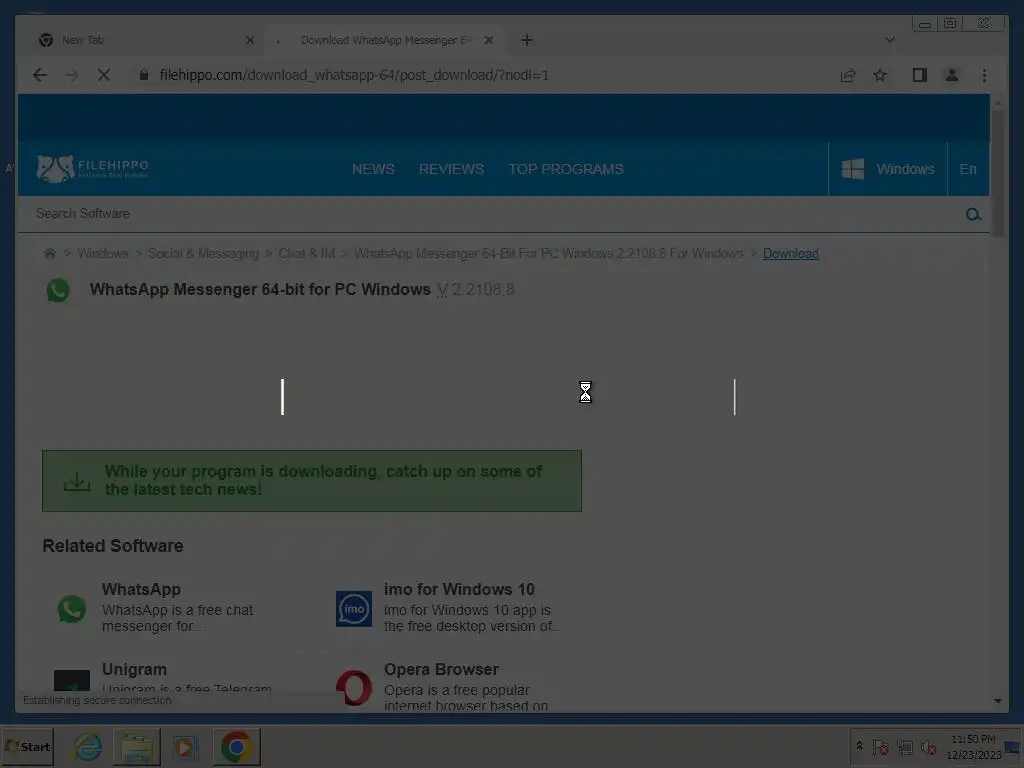The image size is (1024, 768).
Task: Click the WhatsApp related software icon
Action: (72, 609)
